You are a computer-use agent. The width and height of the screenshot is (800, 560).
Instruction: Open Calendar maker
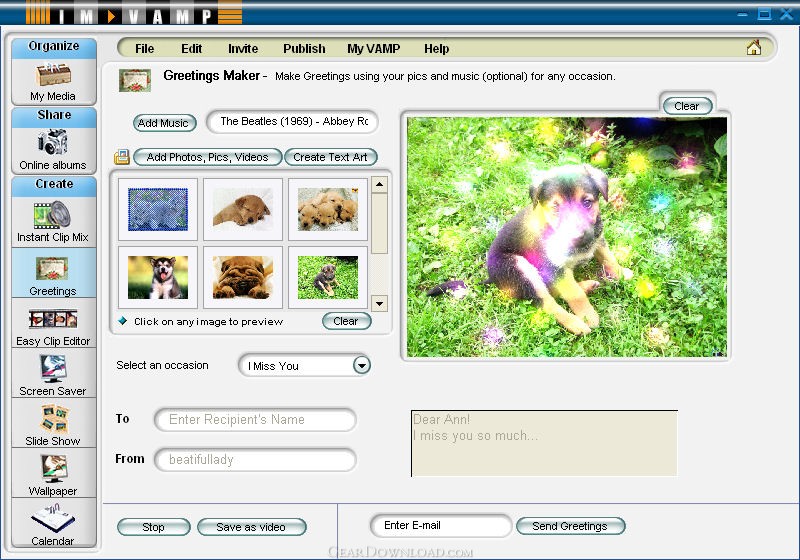(53, 524)
